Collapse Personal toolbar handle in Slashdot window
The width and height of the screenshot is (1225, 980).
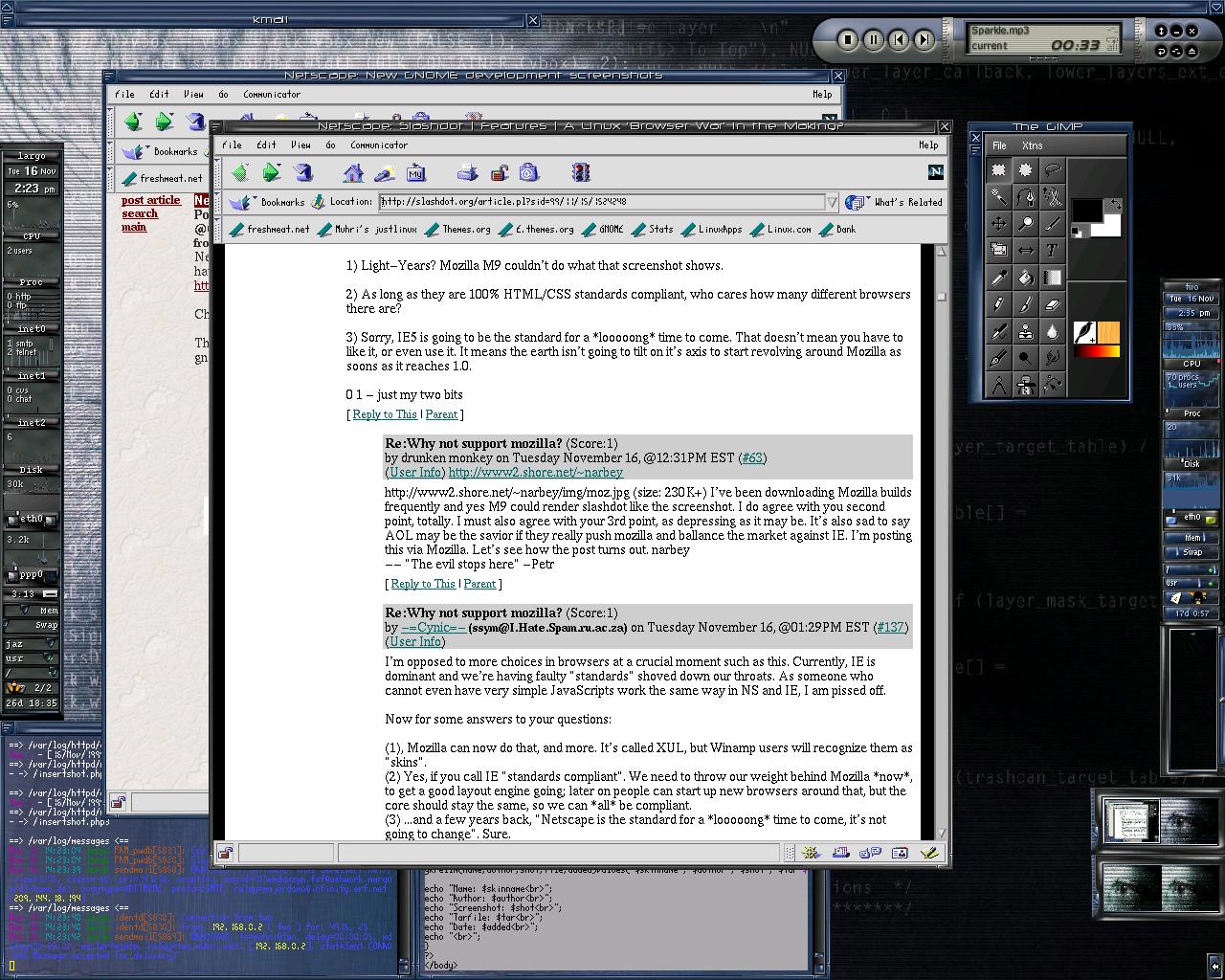click(x=219, y=230)
